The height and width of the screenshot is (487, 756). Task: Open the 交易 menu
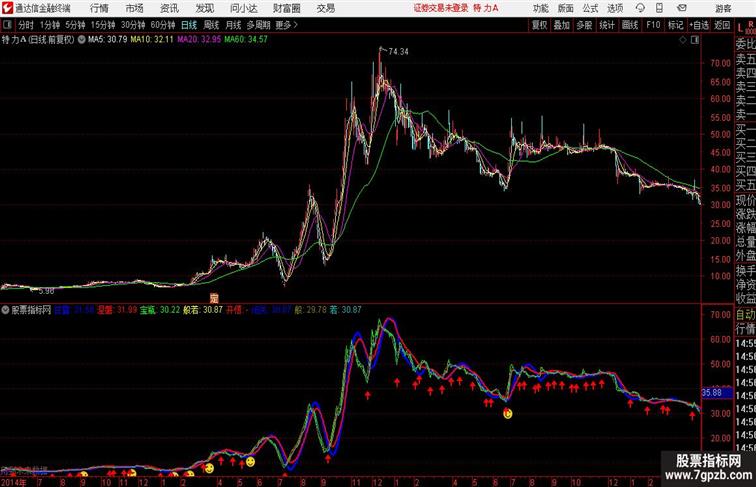(x=325, y=9)
